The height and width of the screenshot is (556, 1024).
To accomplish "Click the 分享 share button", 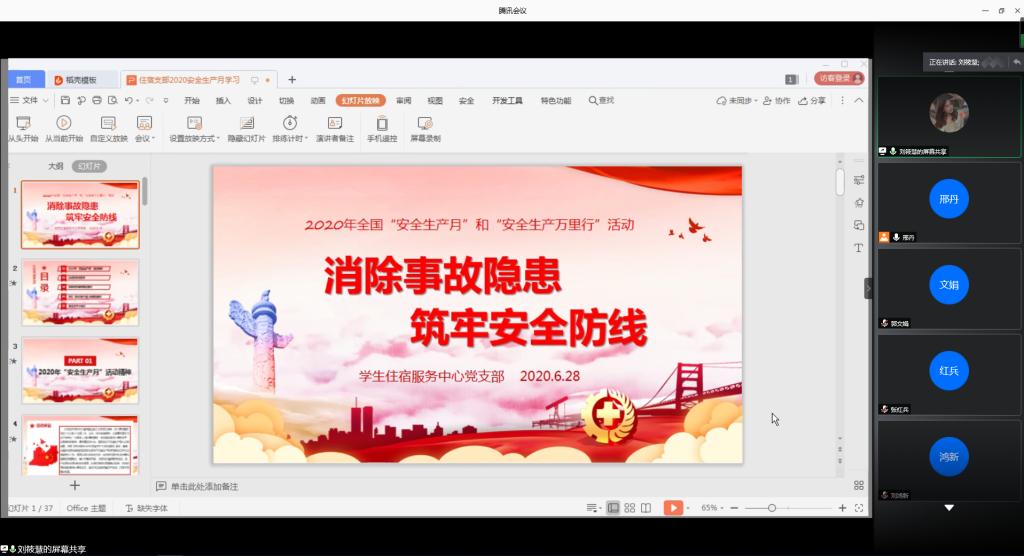I will [x=813, y=100].
